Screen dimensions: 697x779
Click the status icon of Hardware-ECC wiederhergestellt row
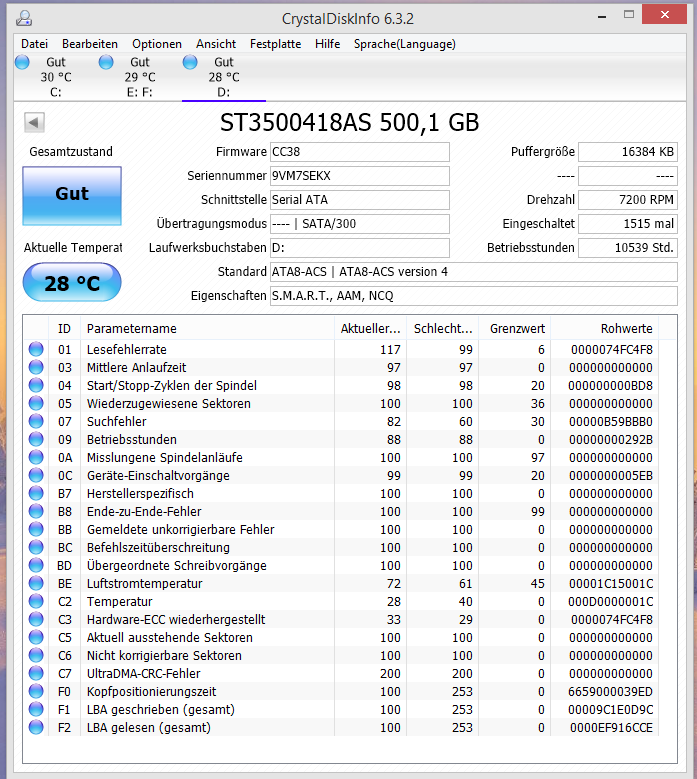pos(36,619)
